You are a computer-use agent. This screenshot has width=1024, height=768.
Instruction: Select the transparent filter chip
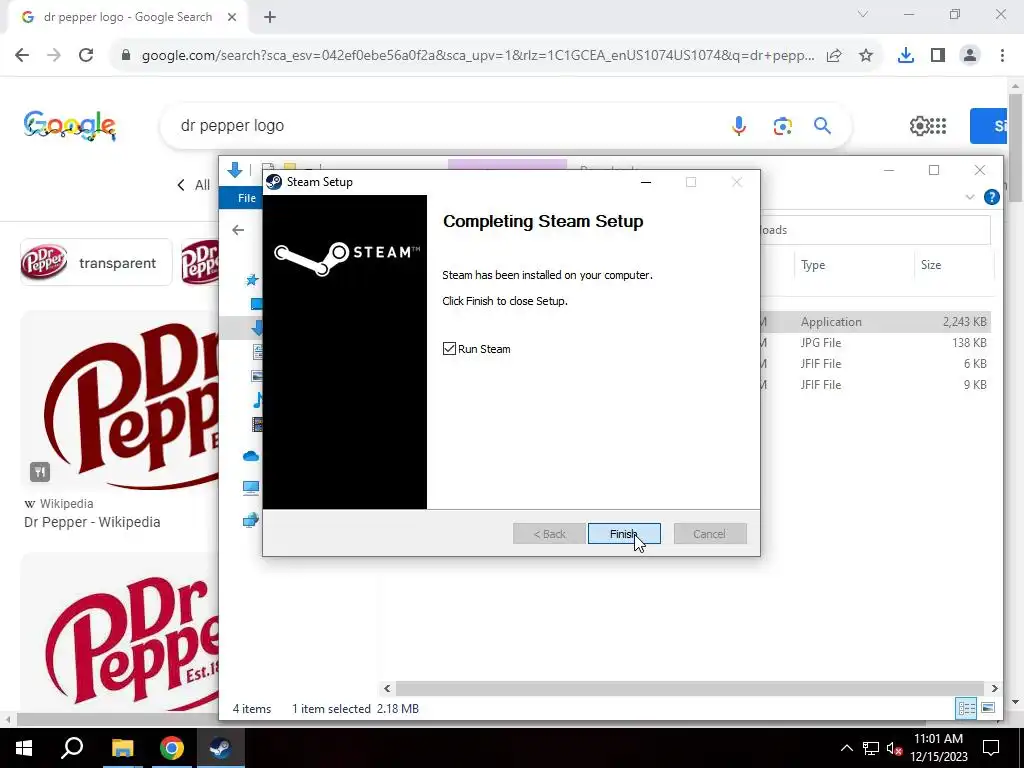point(96,263)
